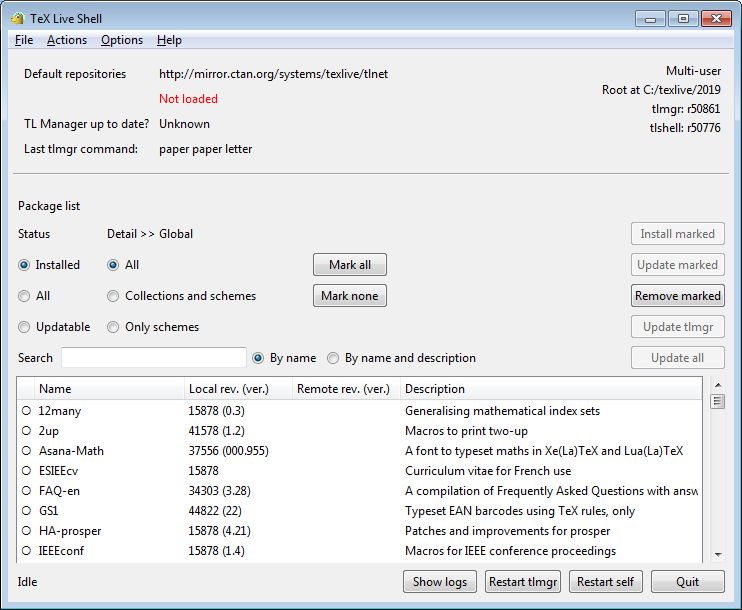Open the Options menu
Screen dimensions: 742x610
click(122, 40)
